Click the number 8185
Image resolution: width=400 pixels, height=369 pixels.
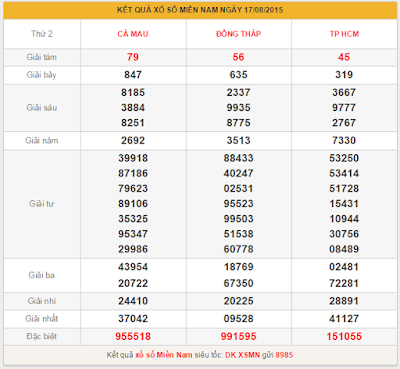pyautogui.click(x=133, y=92)
